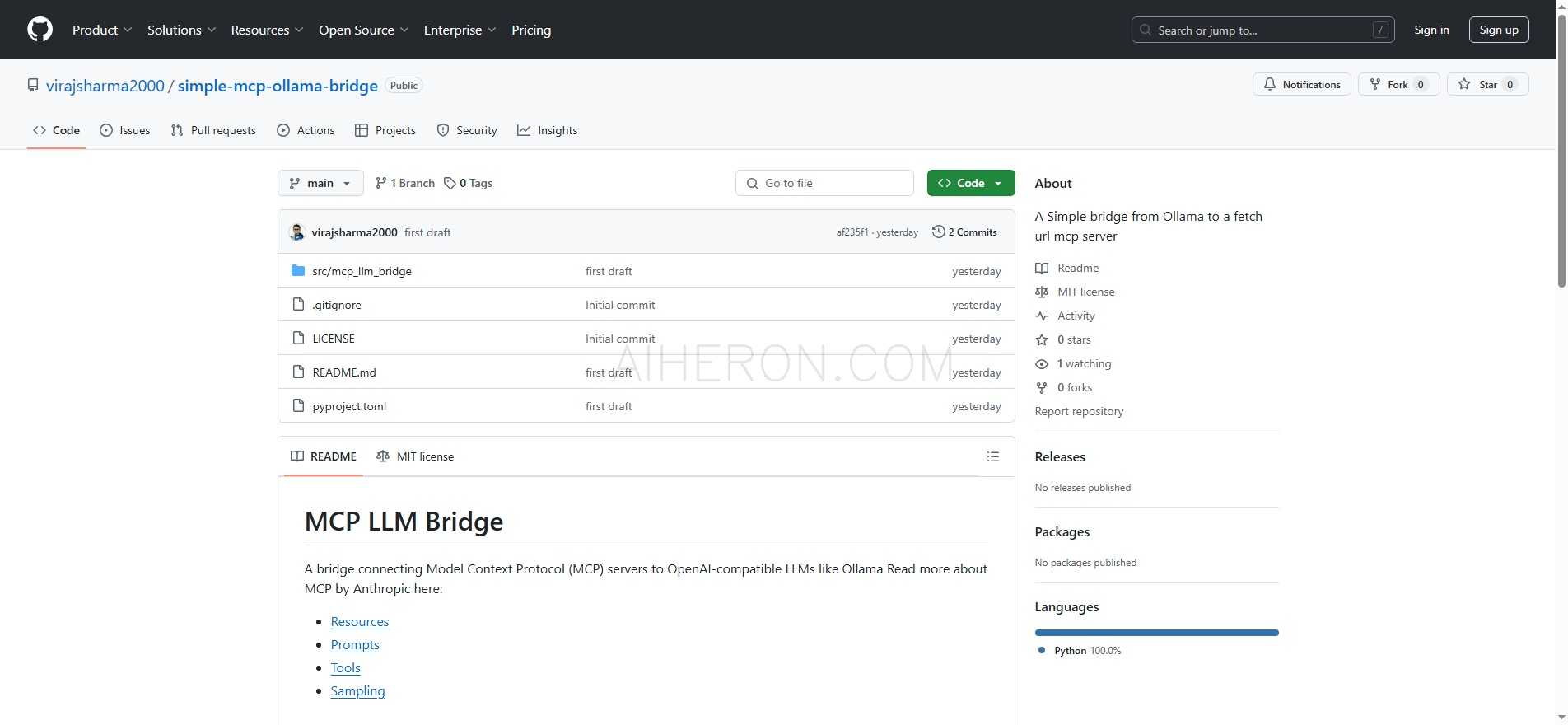Click the Python blue color dot
The image size is (1568, 725).
point(1042,650)
